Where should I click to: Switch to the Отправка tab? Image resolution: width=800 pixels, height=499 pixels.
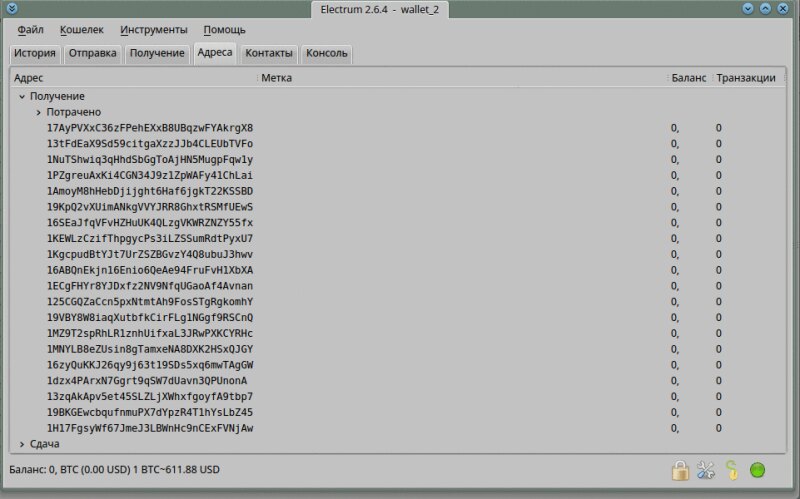tap(94, 53)
